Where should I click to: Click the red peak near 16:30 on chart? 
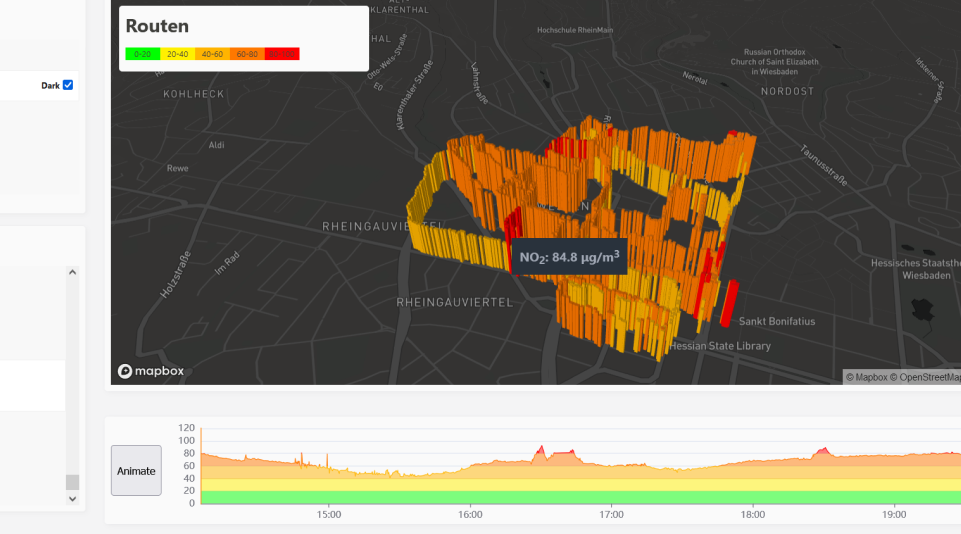[x=541, y=451]
